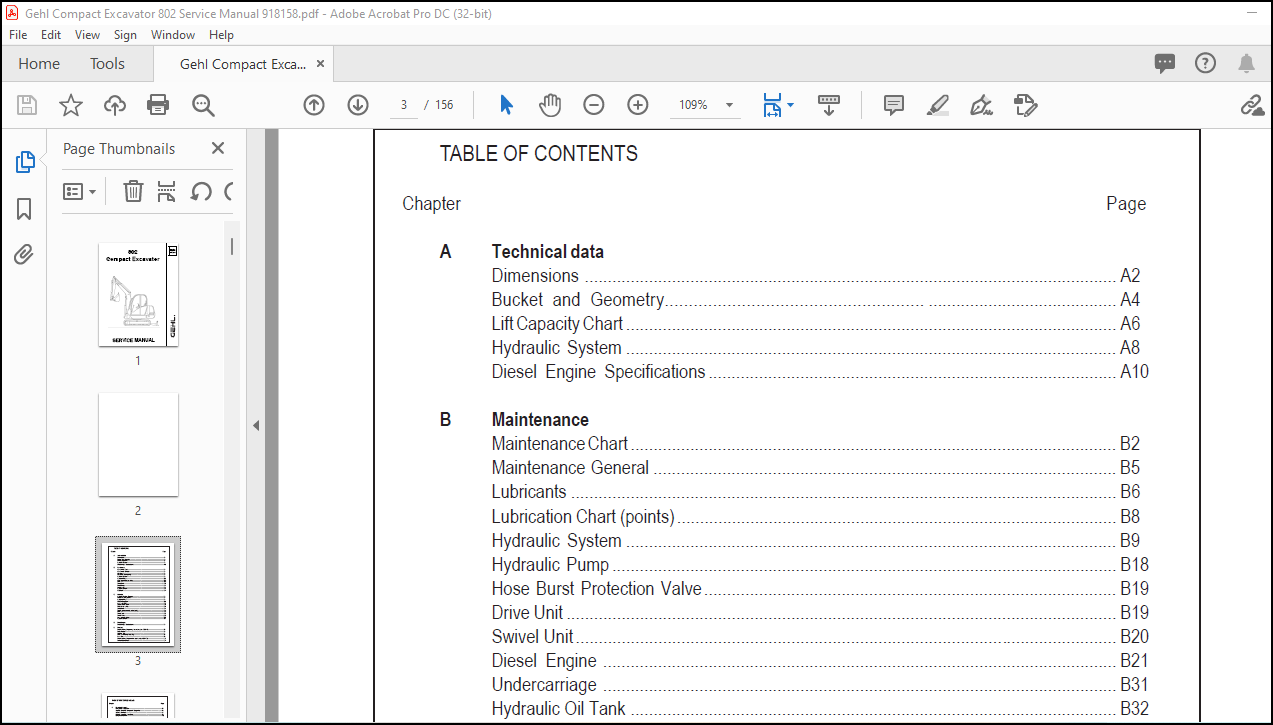Click the 109% zoom value field
The image size is (1273, 725).
[694, 105]
